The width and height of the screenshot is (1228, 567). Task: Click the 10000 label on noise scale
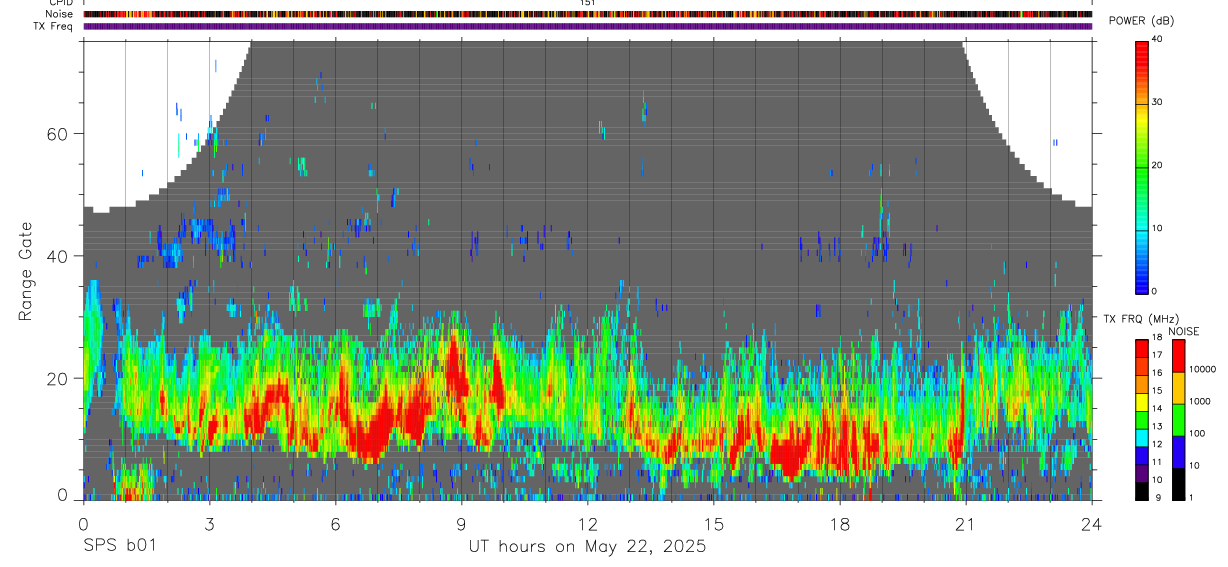[x=1202, y=369]
